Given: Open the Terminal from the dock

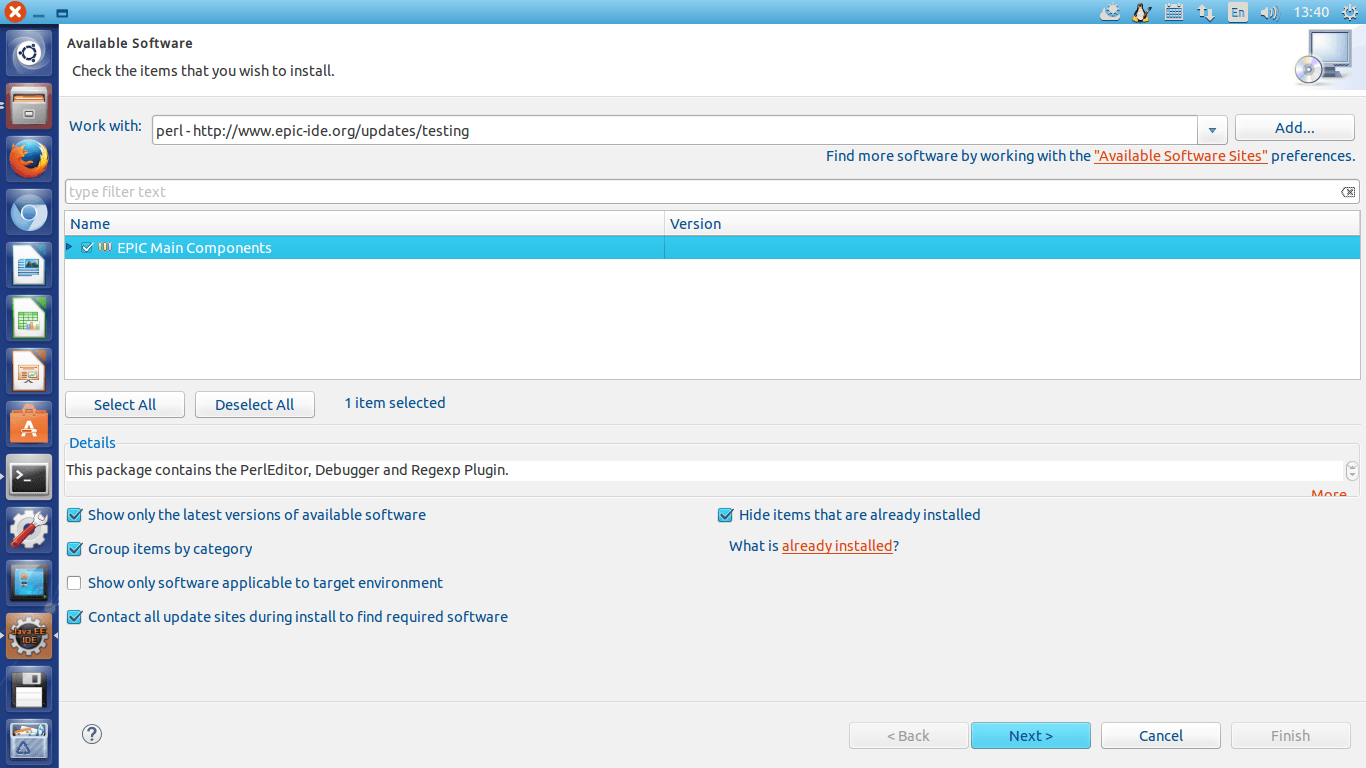Looking at the screenshot, I should (29, 478).
